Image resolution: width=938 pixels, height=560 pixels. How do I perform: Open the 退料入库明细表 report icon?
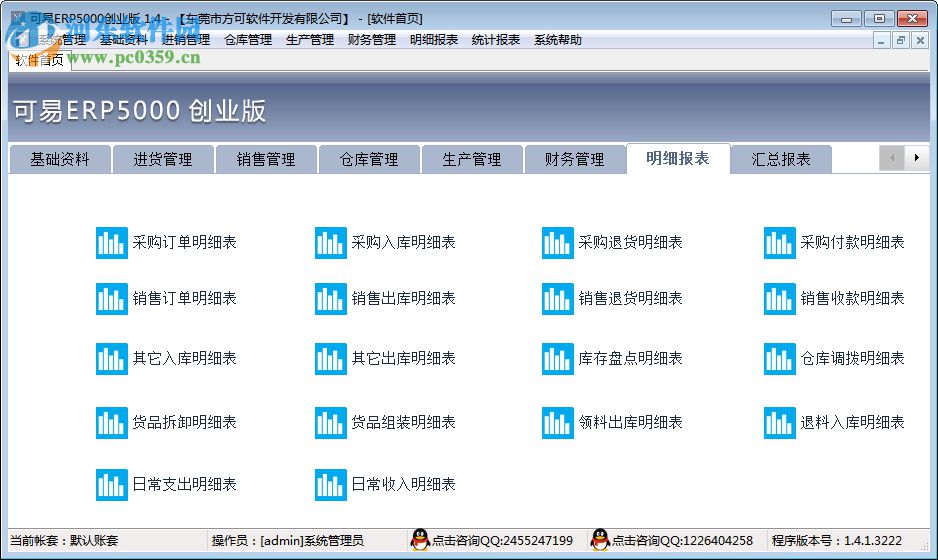[x=779, y=422]
